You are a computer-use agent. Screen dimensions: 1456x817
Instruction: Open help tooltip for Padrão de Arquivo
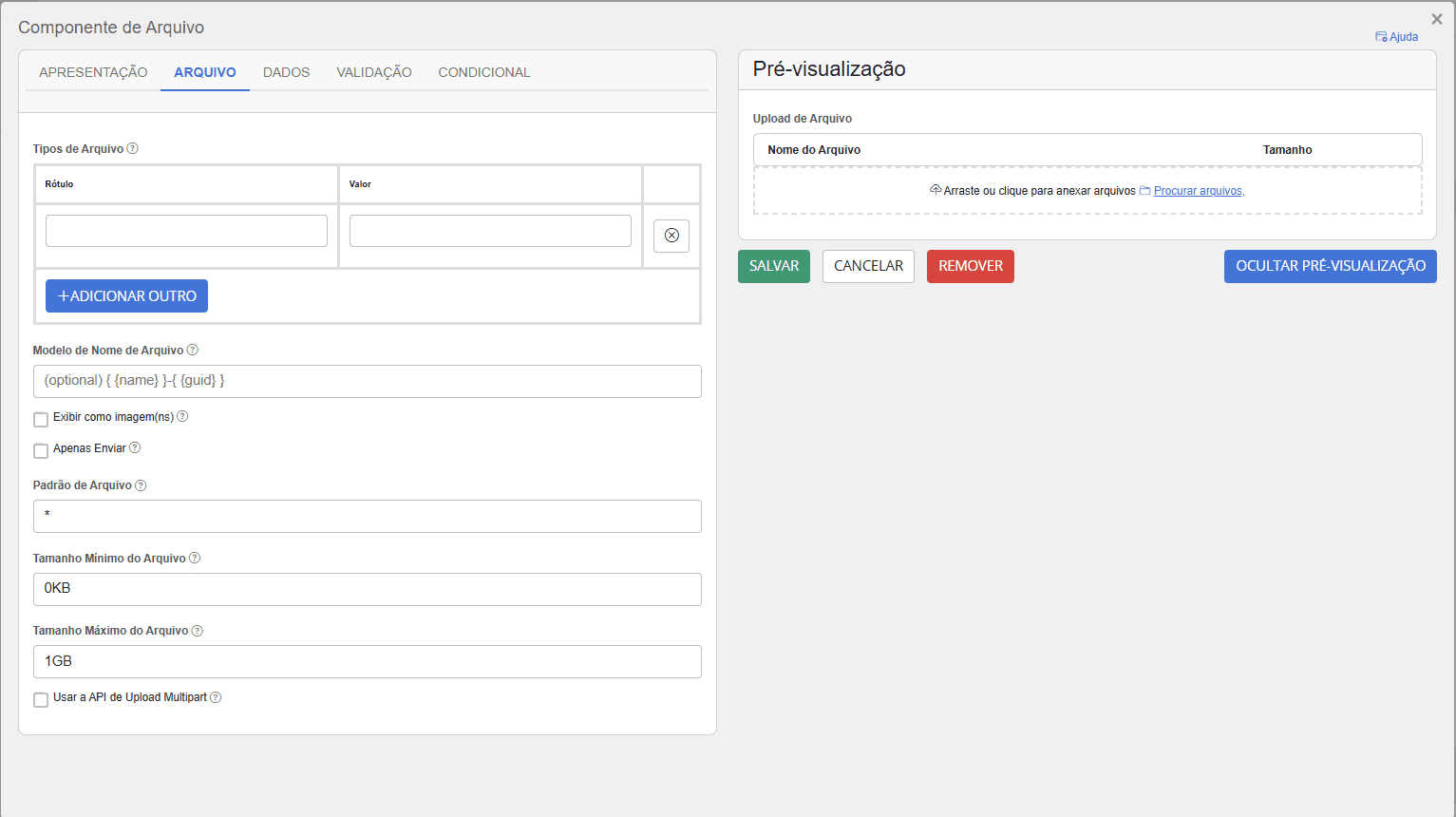tap(141, 484)
